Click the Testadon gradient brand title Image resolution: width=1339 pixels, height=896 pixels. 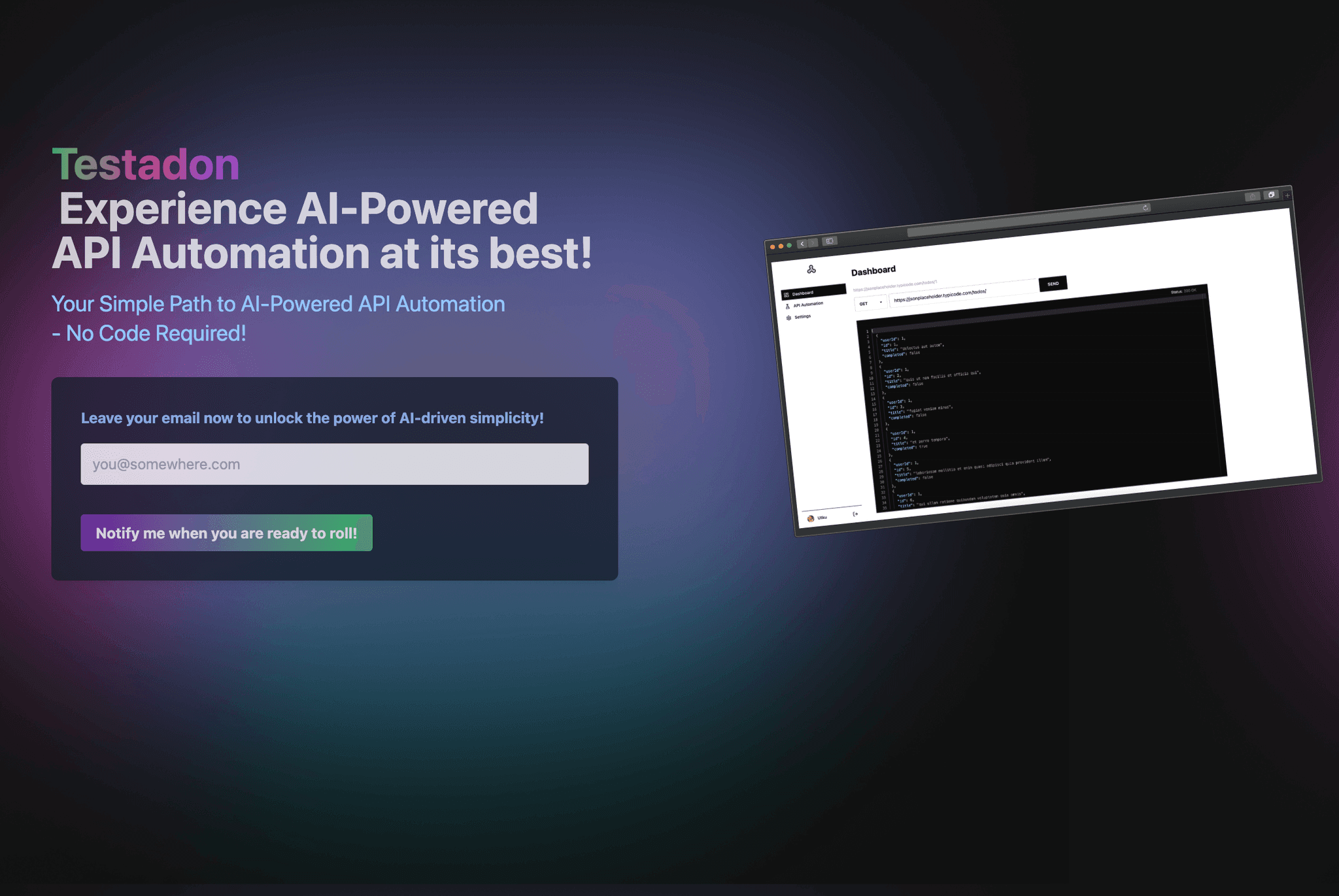146,163
